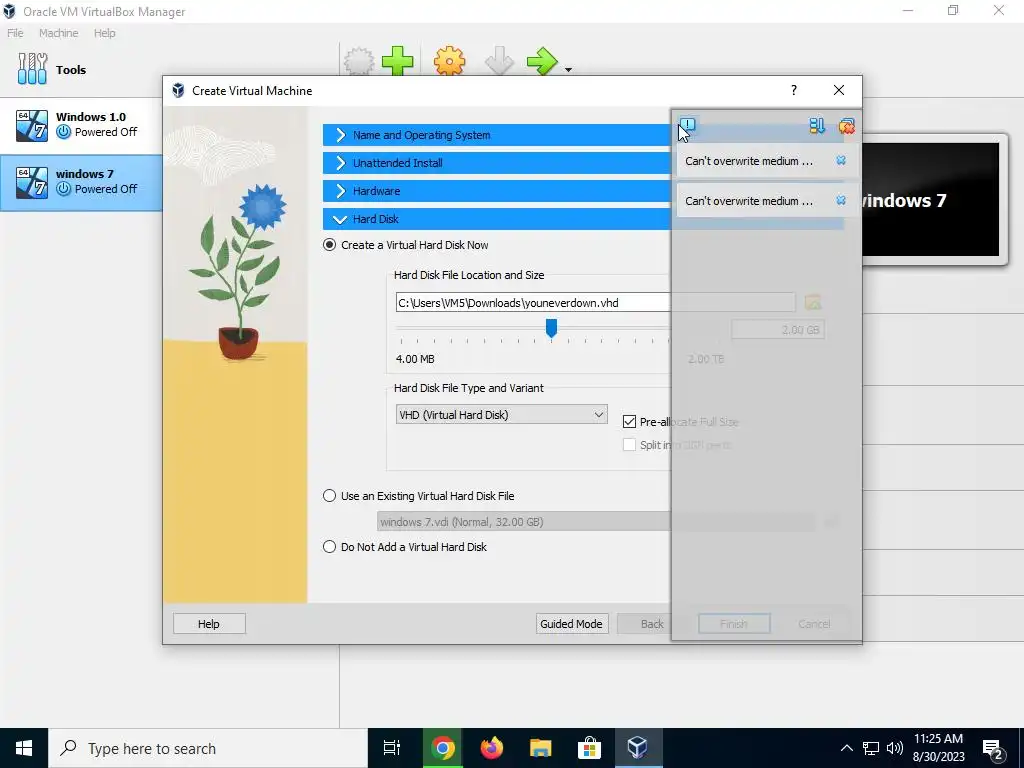Select Do Not Add a Virtual Hard Disk

[x=330, y=547]
